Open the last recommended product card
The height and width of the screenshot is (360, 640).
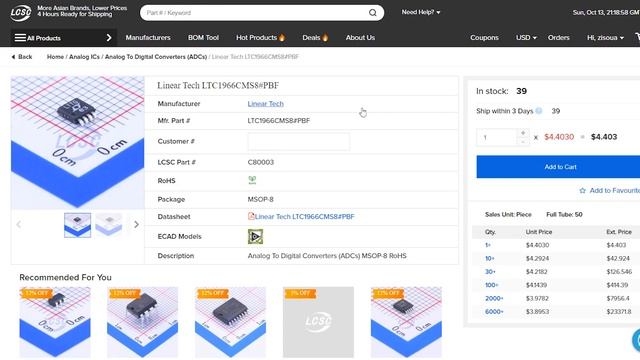[406, 322]
